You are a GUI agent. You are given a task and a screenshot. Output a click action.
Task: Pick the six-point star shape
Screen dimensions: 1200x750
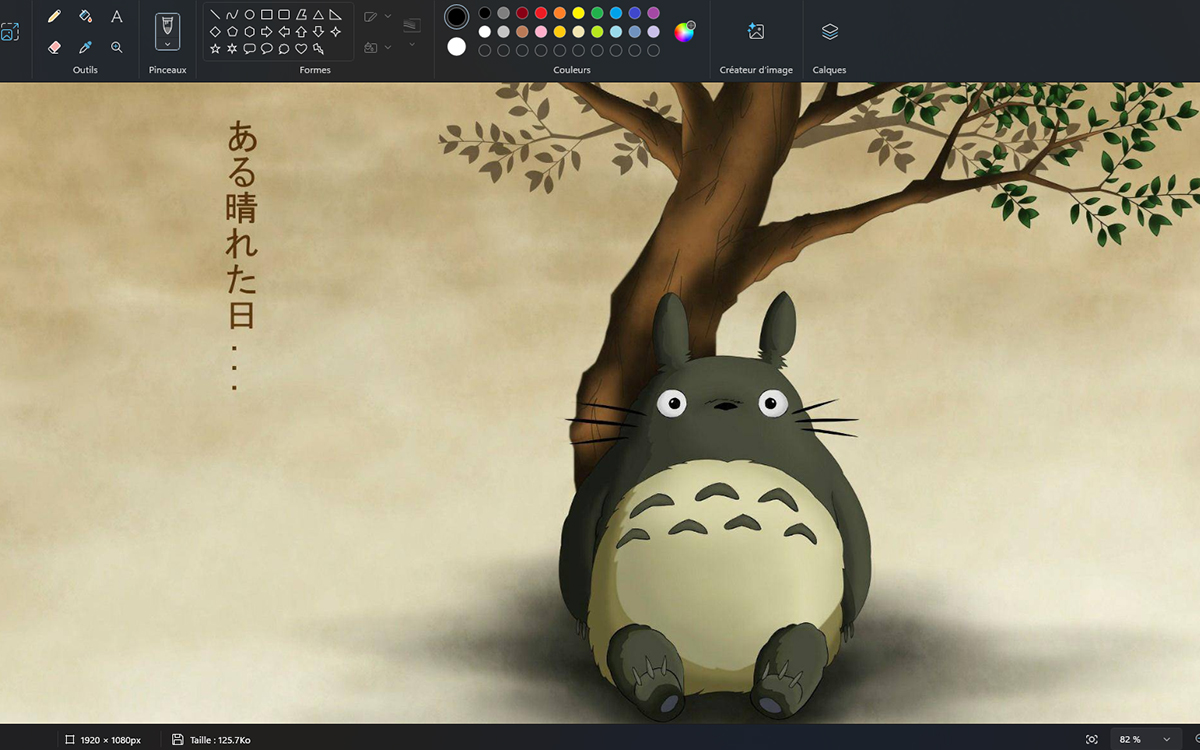232,48
